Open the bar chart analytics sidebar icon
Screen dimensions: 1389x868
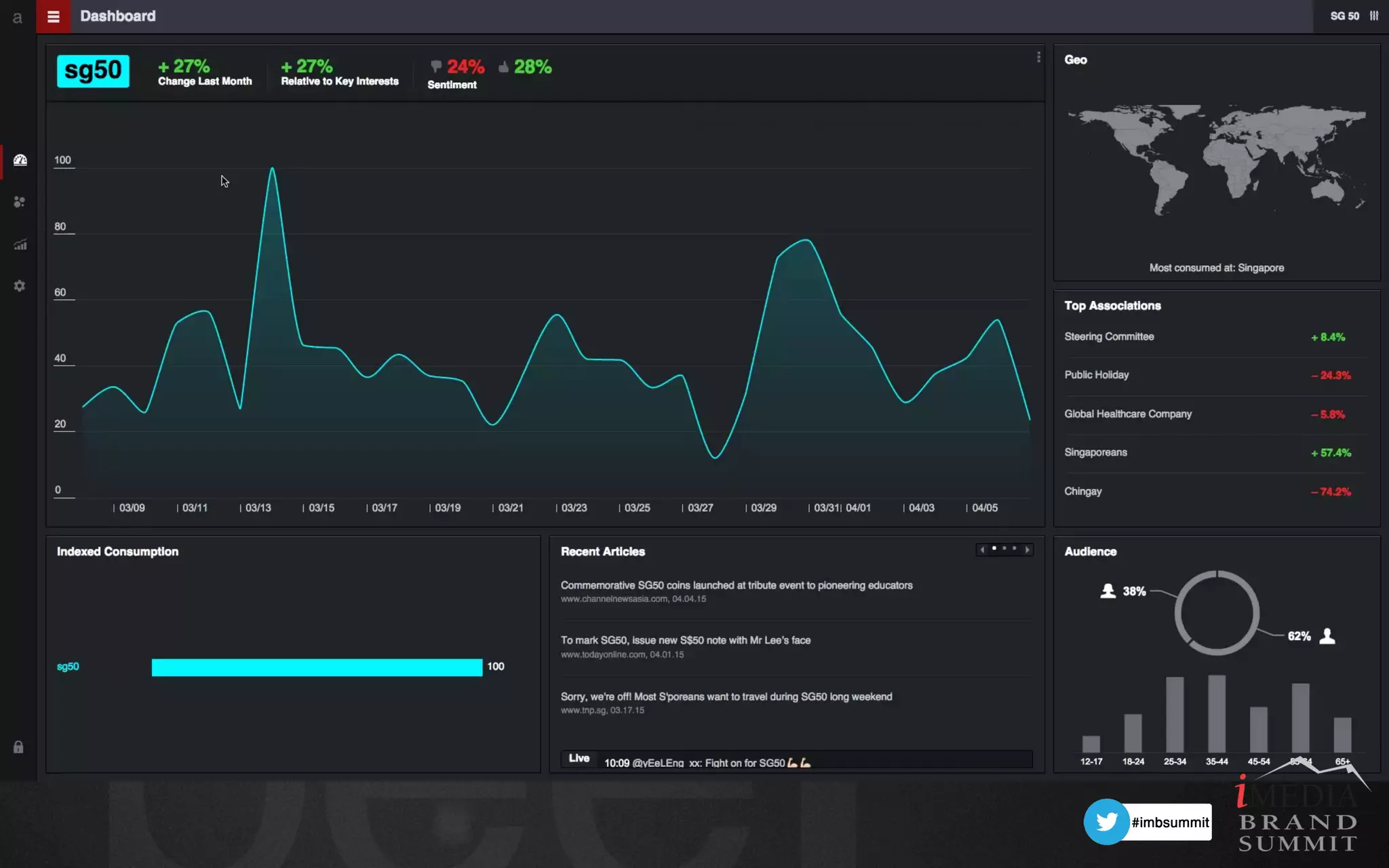(20, 245)
